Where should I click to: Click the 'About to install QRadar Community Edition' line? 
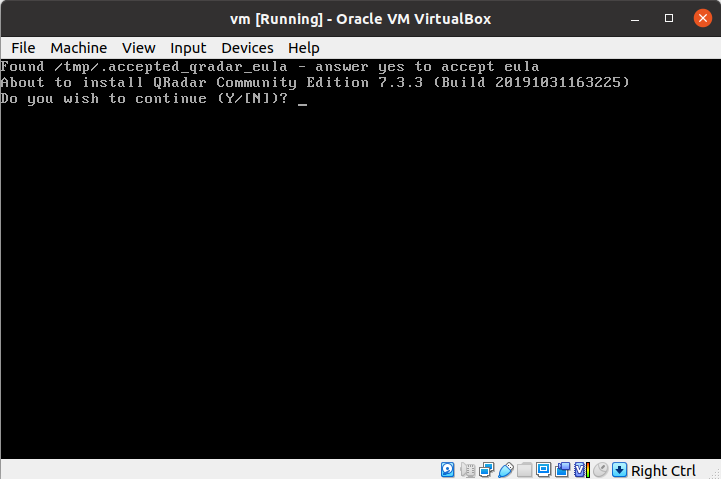pos(315,82)
